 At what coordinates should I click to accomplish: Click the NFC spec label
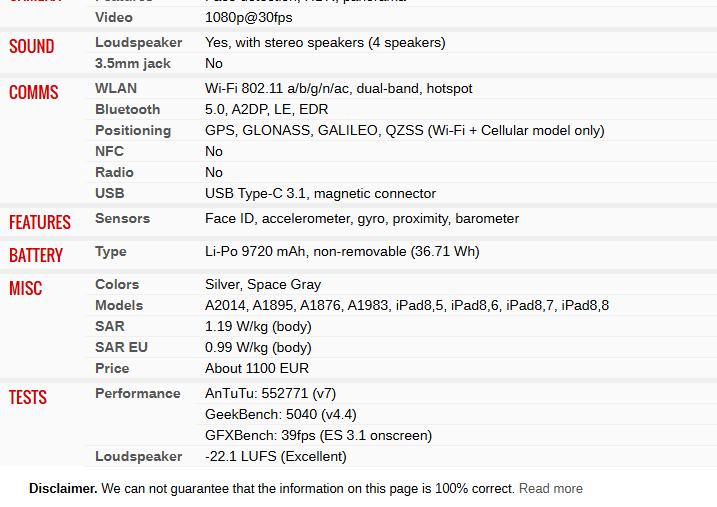109,151
